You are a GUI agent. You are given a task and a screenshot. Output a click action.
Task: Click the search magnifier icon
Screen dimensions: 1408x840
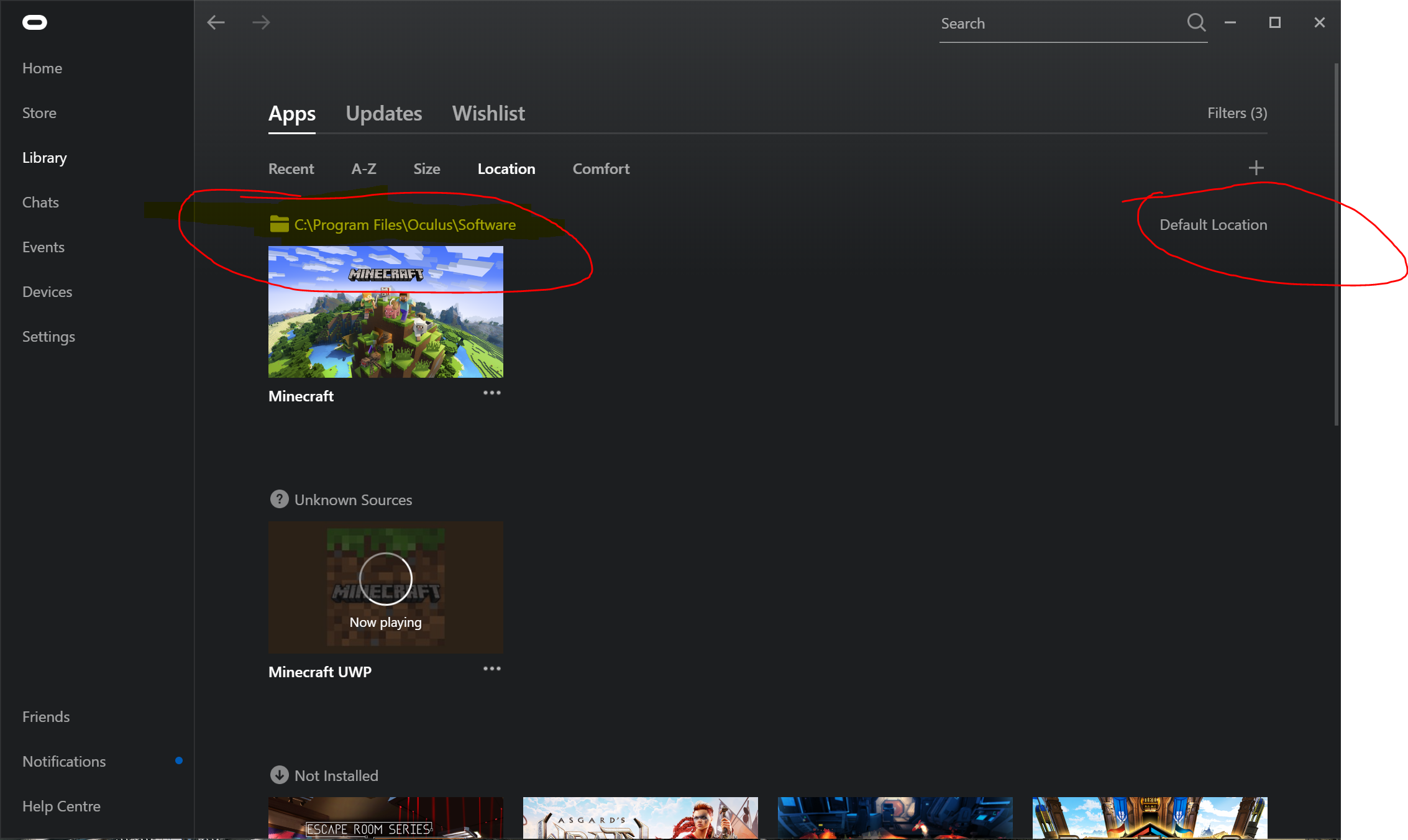[x=1195, y=23]
